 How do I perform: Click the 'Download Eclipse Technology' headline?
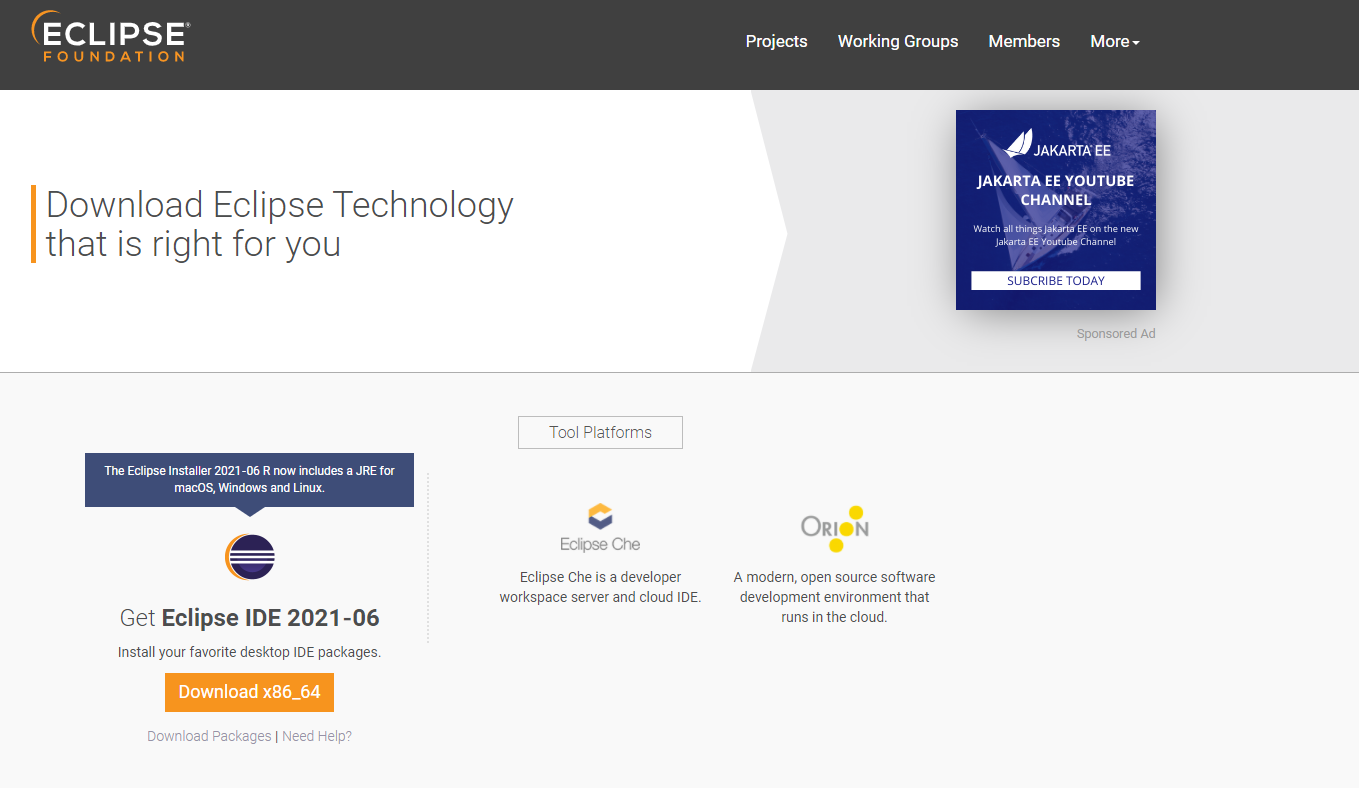click(x=280, y=224)
